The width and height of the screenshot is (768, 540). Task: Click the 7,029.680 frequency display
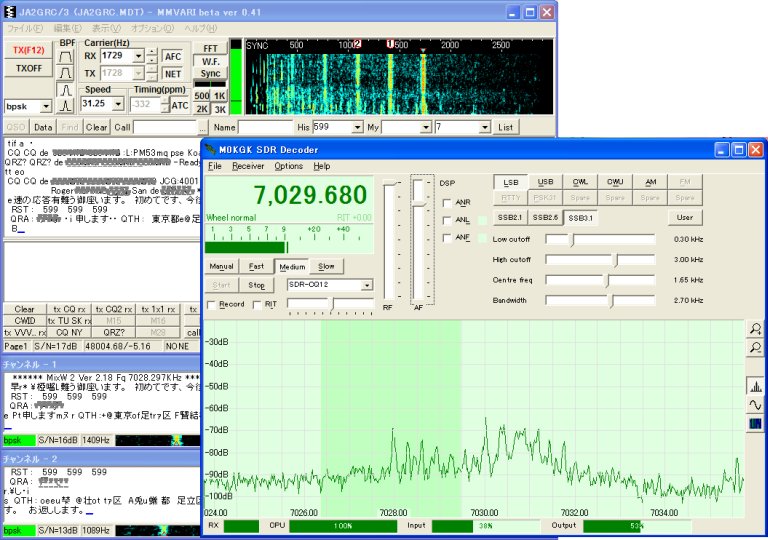tap(310, 195)
